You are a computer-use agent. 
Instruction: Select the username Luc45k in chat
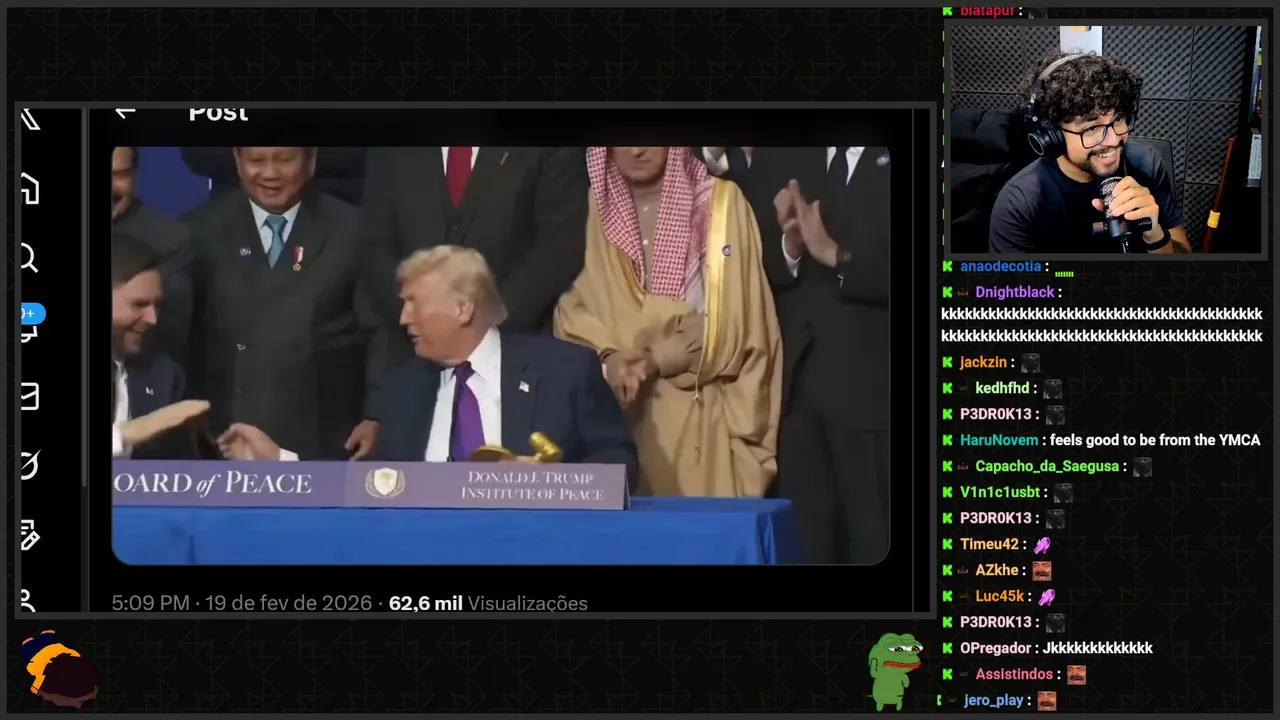[1000, 597]
